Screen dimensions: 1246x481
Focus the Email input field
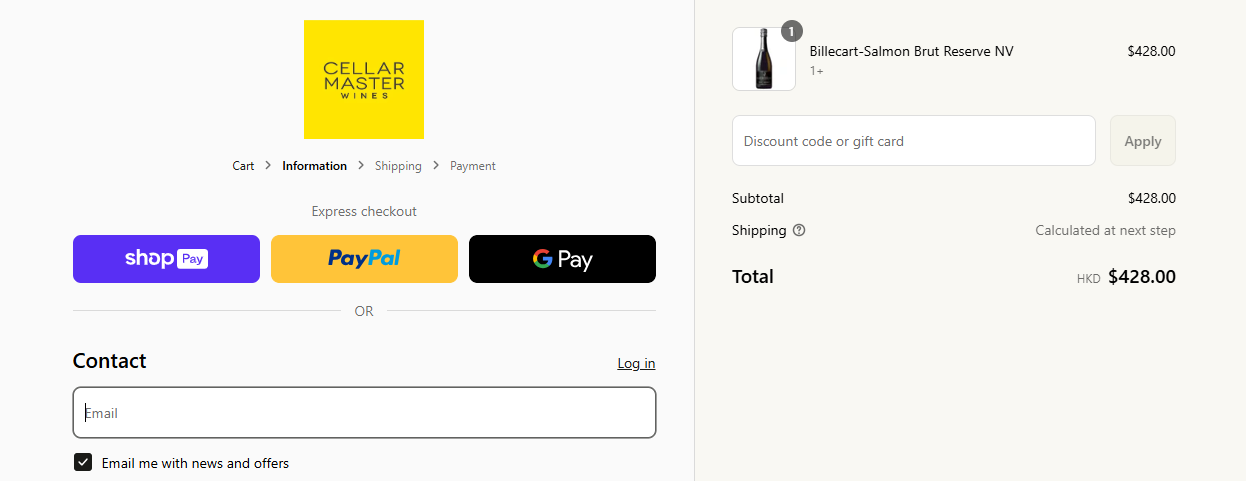(x=364, y=412)
